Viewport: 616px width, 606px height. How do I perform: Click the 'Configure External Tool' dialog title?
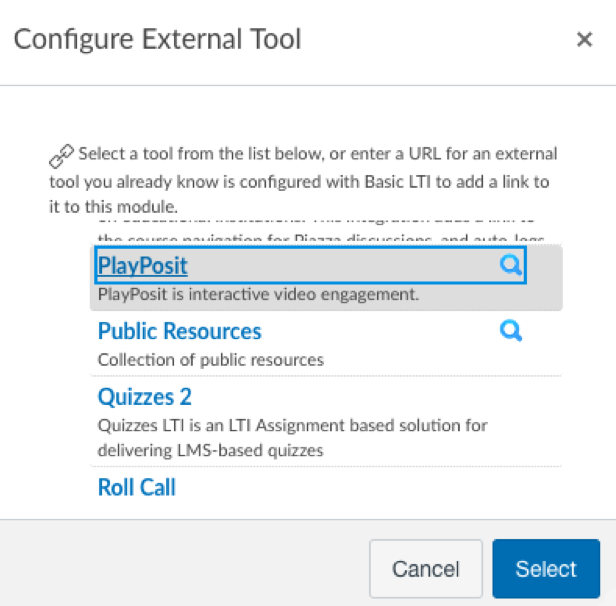[158, 39]
